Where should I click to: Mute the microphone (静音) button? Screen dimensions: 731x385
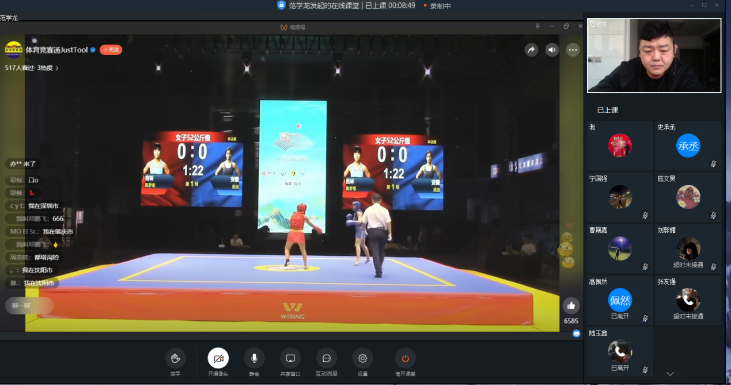pyautogui.click(x=254, y=358)
